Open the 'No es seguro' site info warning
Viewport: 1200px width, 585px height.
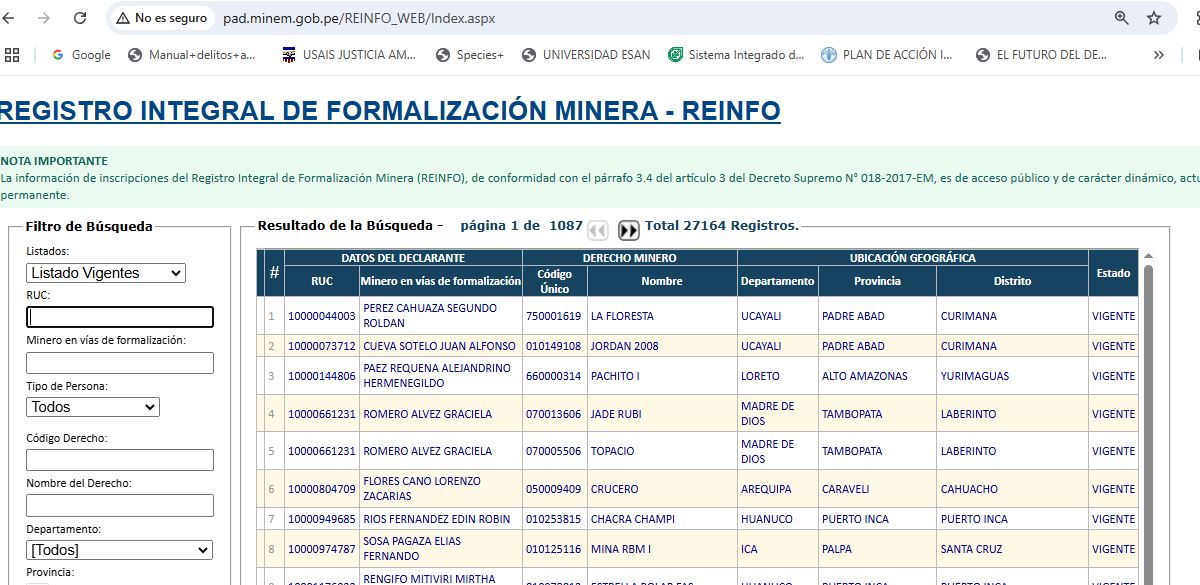pos(161,18)
